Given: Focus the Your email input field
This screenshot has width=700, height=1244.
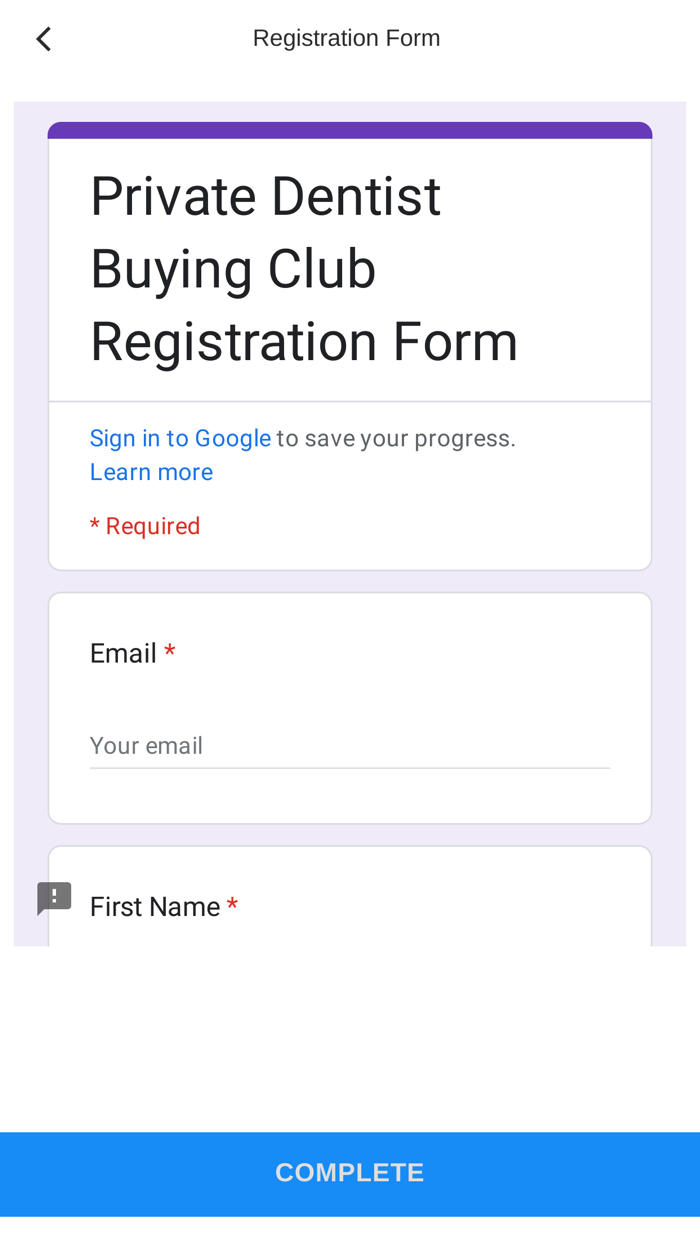Looking at the screenshot, I should point(349,745).
